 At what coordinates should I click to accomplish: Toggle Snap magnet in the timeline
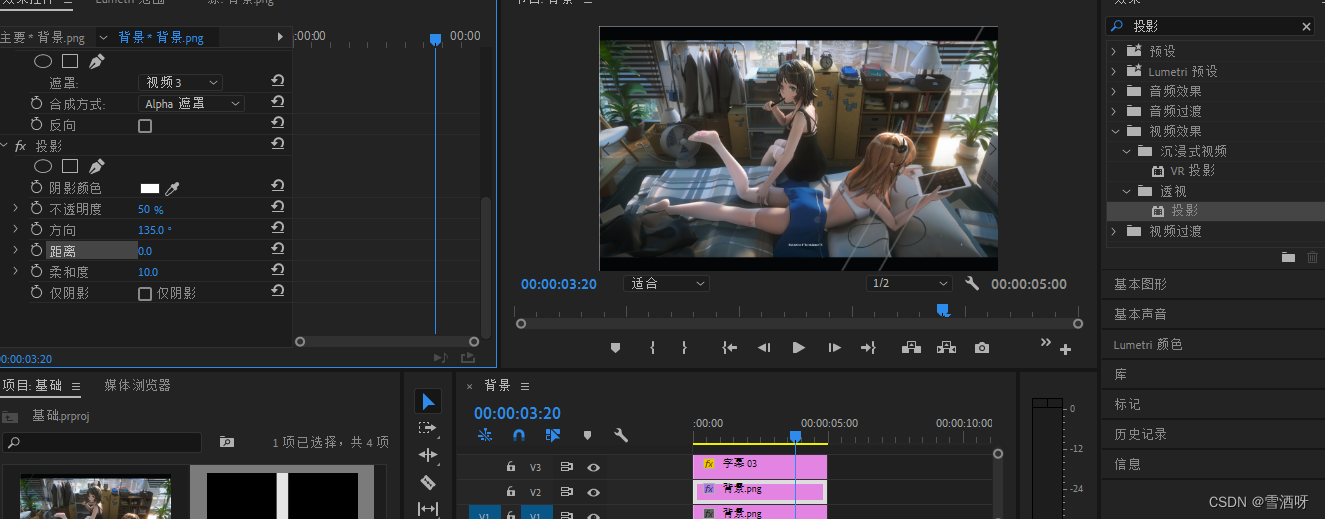(518, 435)
